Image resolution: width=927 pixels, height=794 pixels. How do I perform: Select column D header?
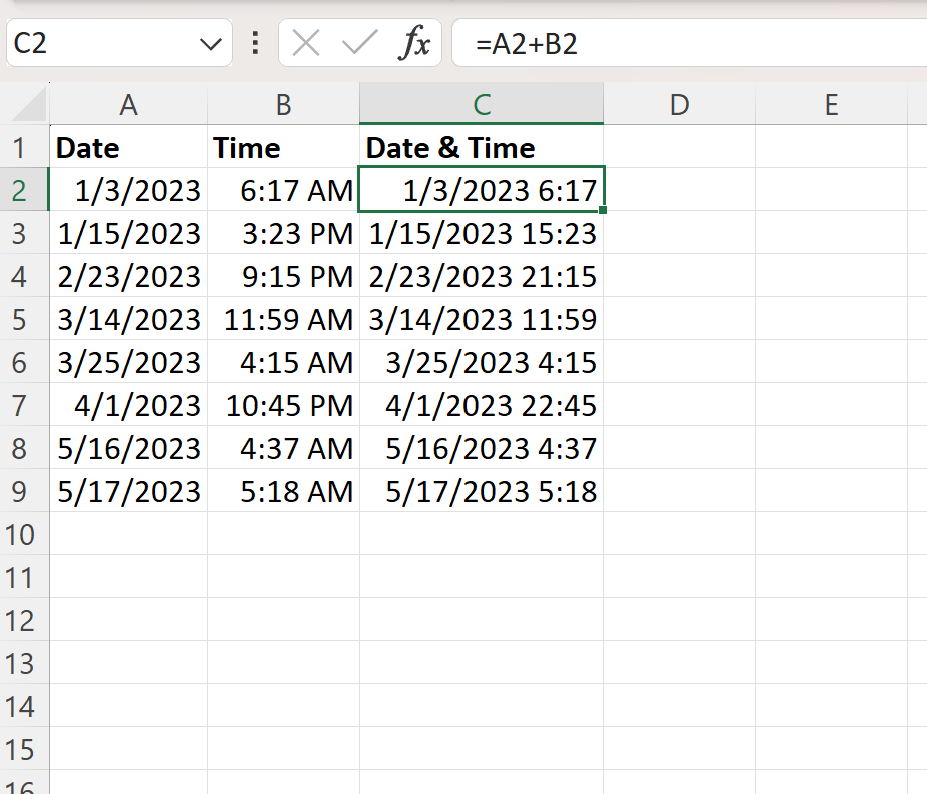point(679,105)
